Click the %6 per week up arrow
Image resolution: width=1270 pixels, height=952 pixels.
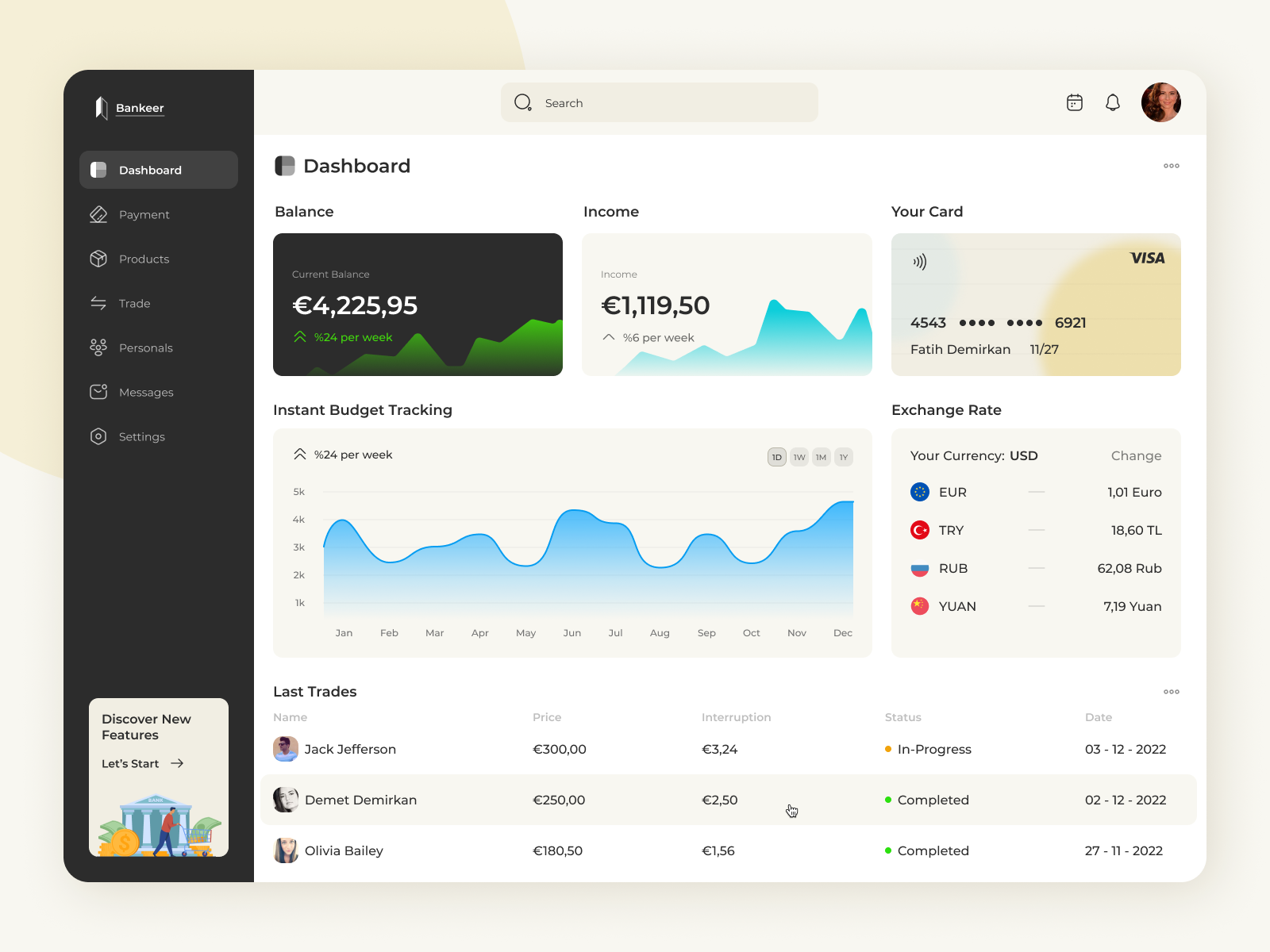pos(609,337)
